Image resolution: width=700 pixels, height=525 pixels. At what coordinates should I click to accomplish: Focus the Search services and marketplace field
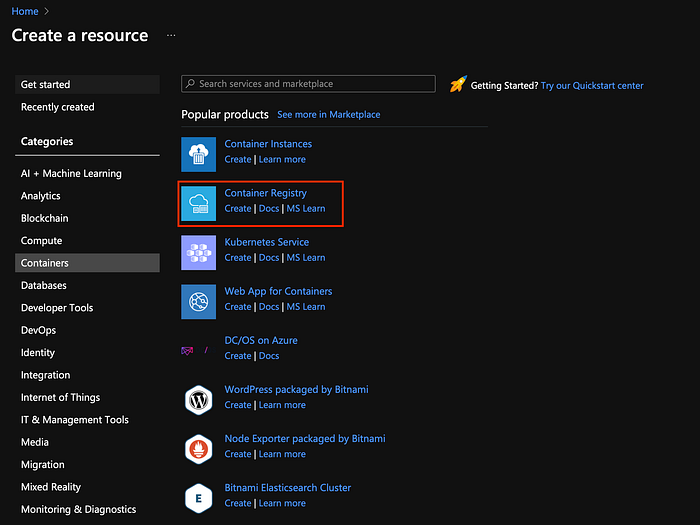coord(308,84)
